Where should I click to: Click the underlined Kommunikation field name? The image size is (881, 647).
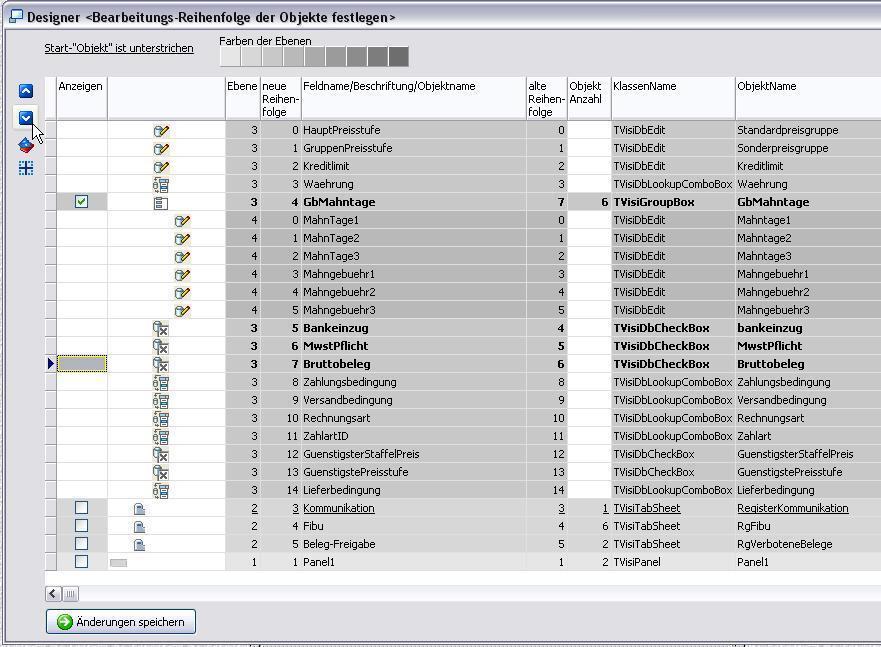pos(339,508)
